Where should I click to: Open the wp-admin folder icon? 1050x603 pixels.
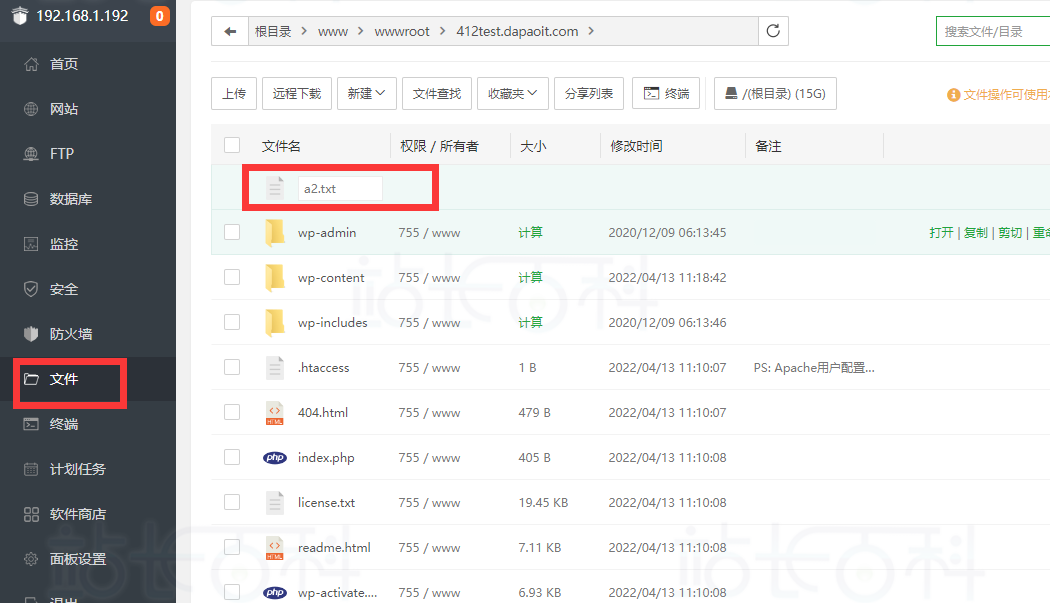pos(275,233)
